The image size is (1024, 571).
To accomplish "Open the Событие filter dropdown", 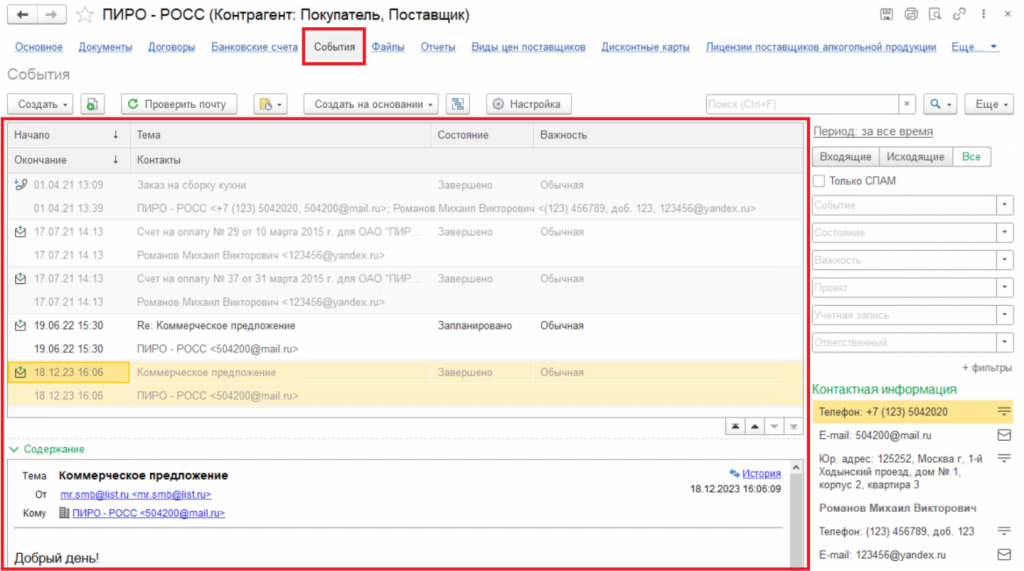I will [1004, 205].
